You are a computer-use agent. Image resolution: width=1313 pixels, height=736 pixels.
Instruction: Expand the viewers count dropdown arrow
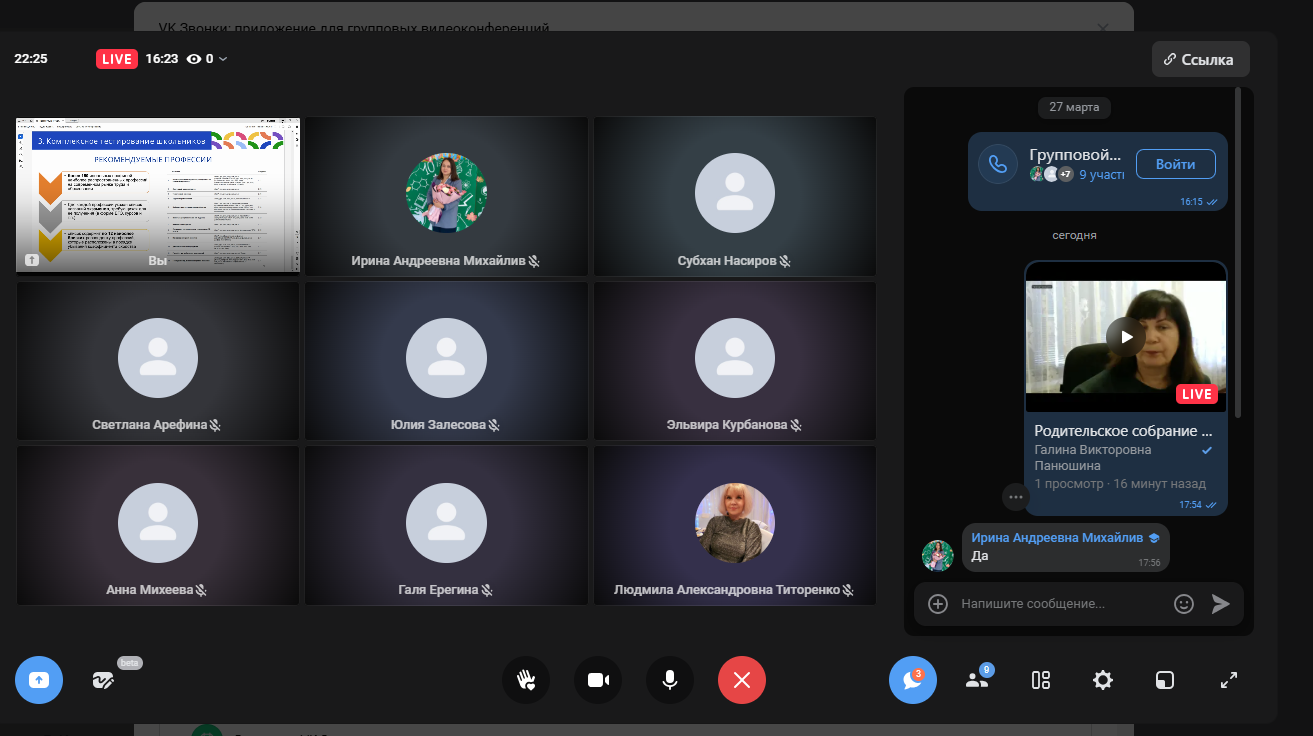click(x=223, y=59)
